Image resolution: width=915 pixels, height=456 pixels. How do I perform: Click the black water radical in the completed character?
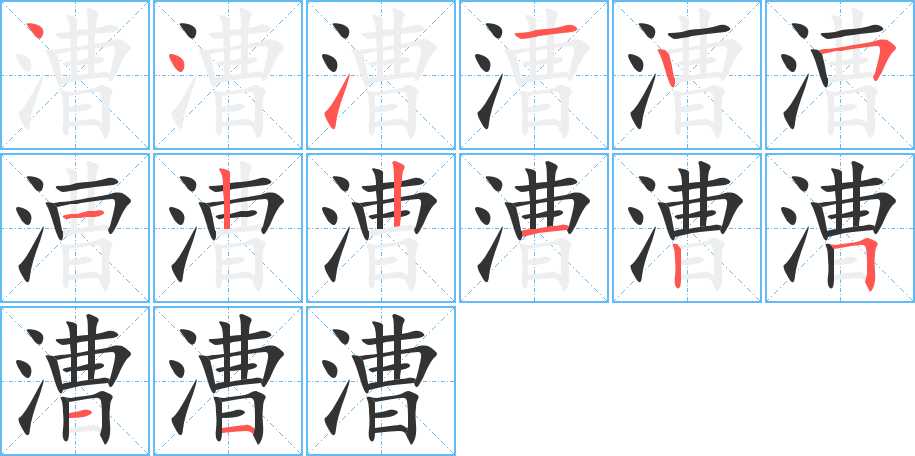[x=337, y=382]
